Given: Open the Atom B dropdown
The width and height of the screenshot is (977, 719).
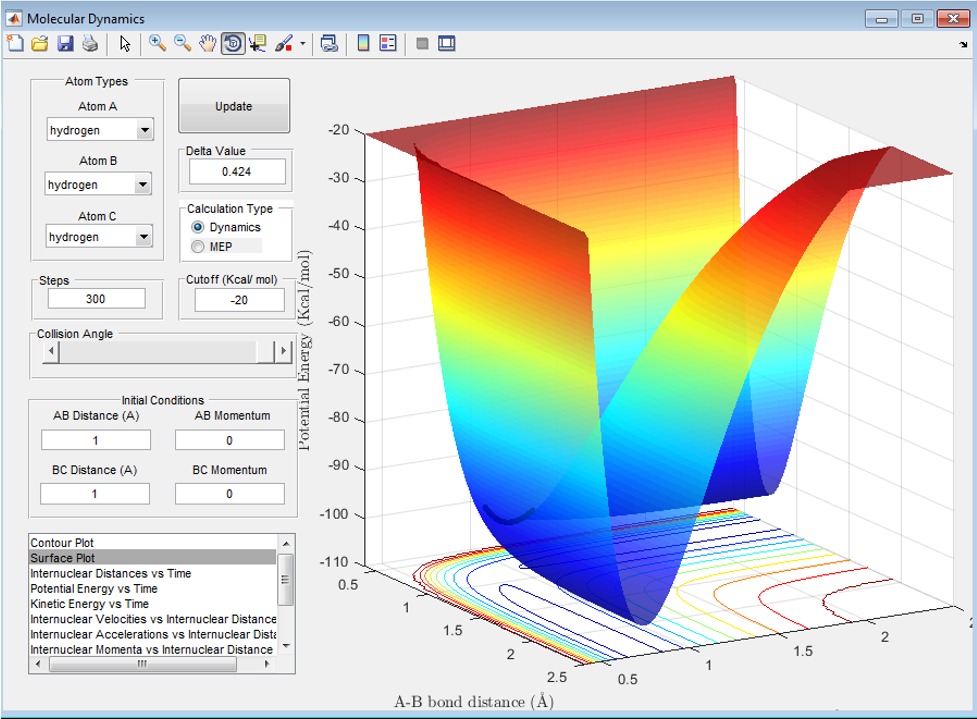Looking at the screenshot, I should pos(142,185).
